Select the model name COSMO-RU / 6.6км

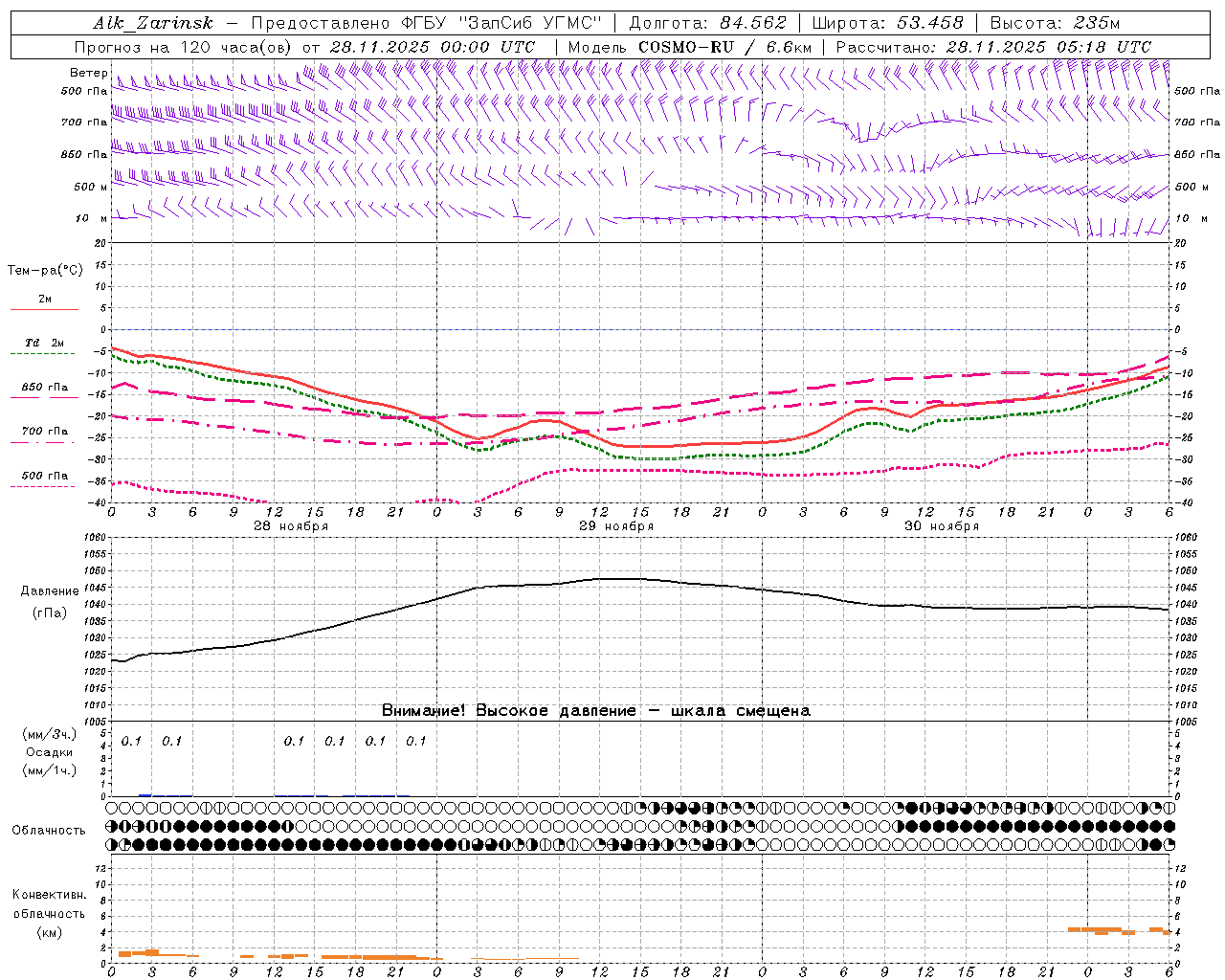(724, 47)
